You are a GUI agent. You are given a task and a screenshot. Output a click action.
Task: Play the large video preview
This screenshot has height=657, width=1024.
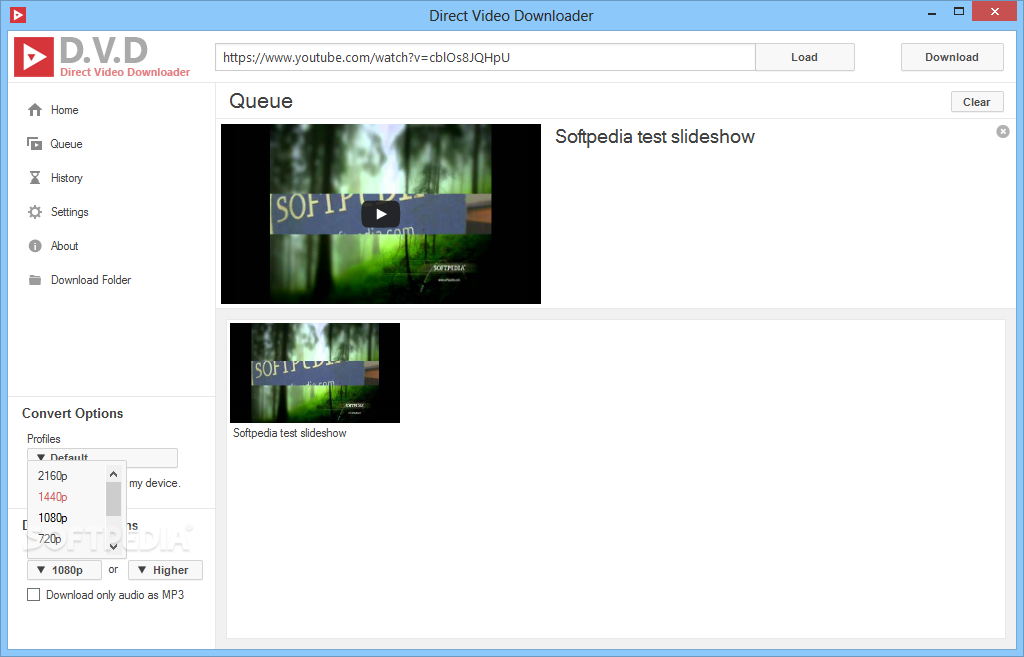381,214
